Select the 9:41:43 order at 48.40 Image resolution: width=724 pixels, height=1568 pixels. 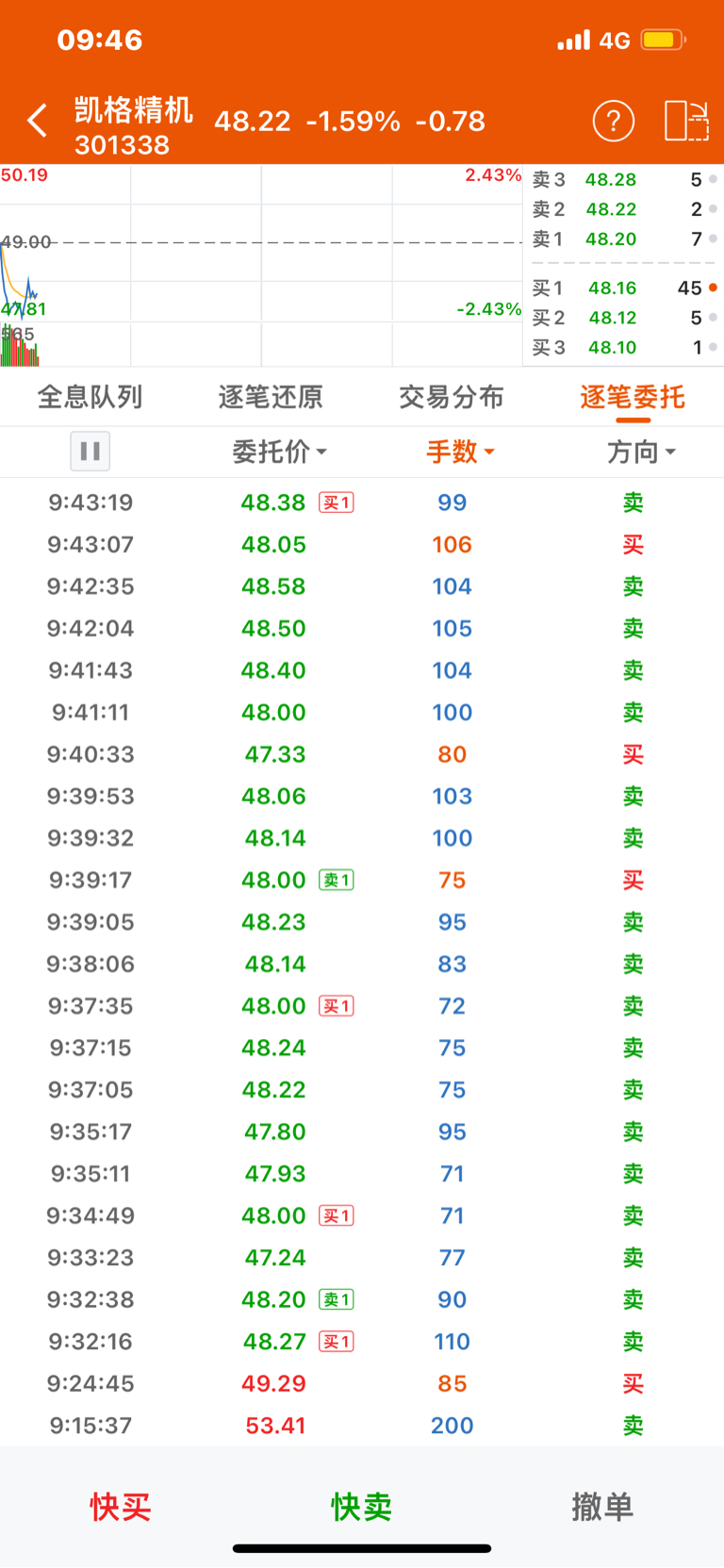pos(362,670)
